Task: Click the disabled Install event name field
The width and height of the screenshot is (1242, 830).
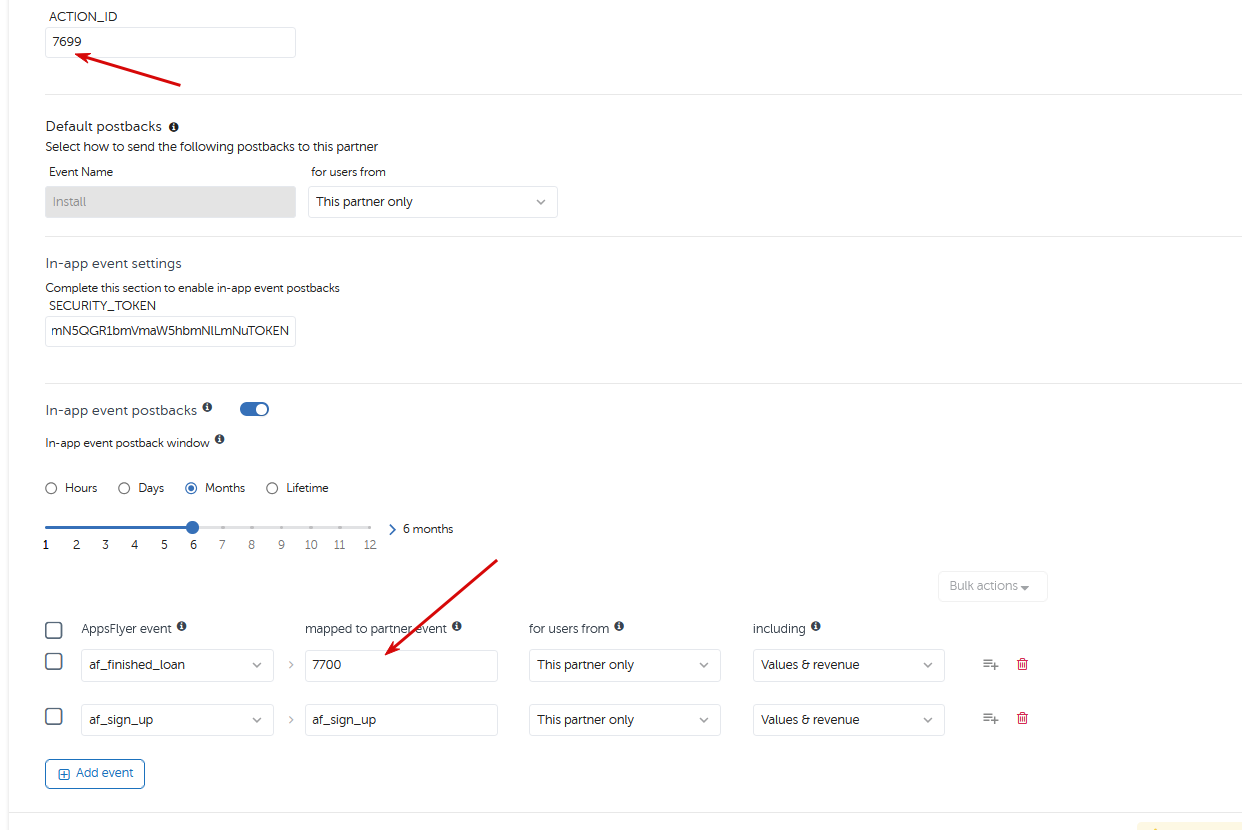Action: [x=170, y=202]
